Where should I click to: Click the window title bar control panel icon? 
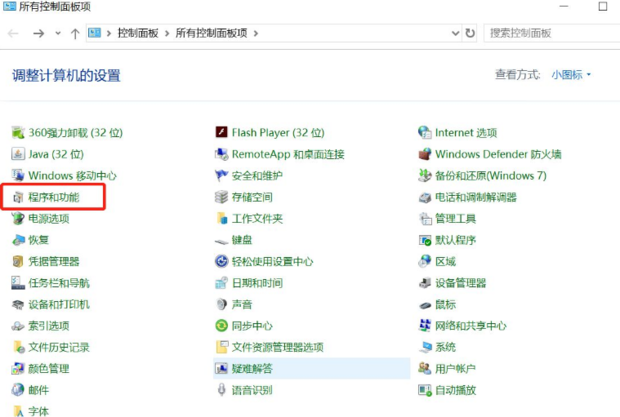(x=9, y=6)
